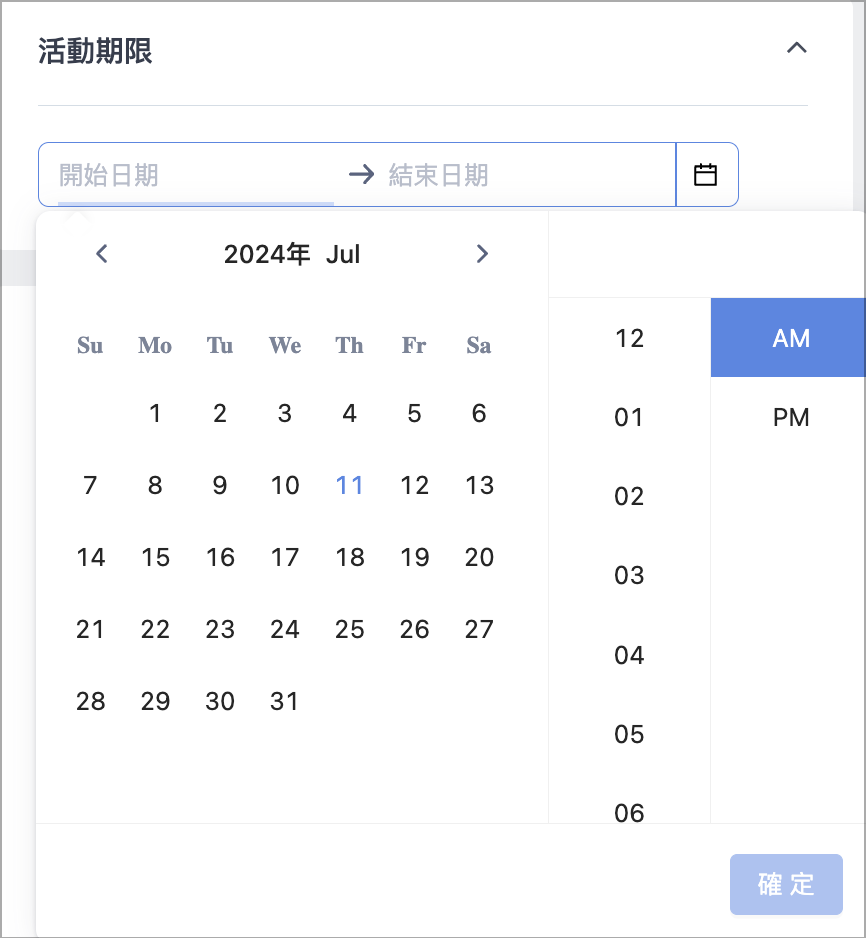Select July 25 in the calendar
This screenshot has height=938, width=866.
coord(349,629)
